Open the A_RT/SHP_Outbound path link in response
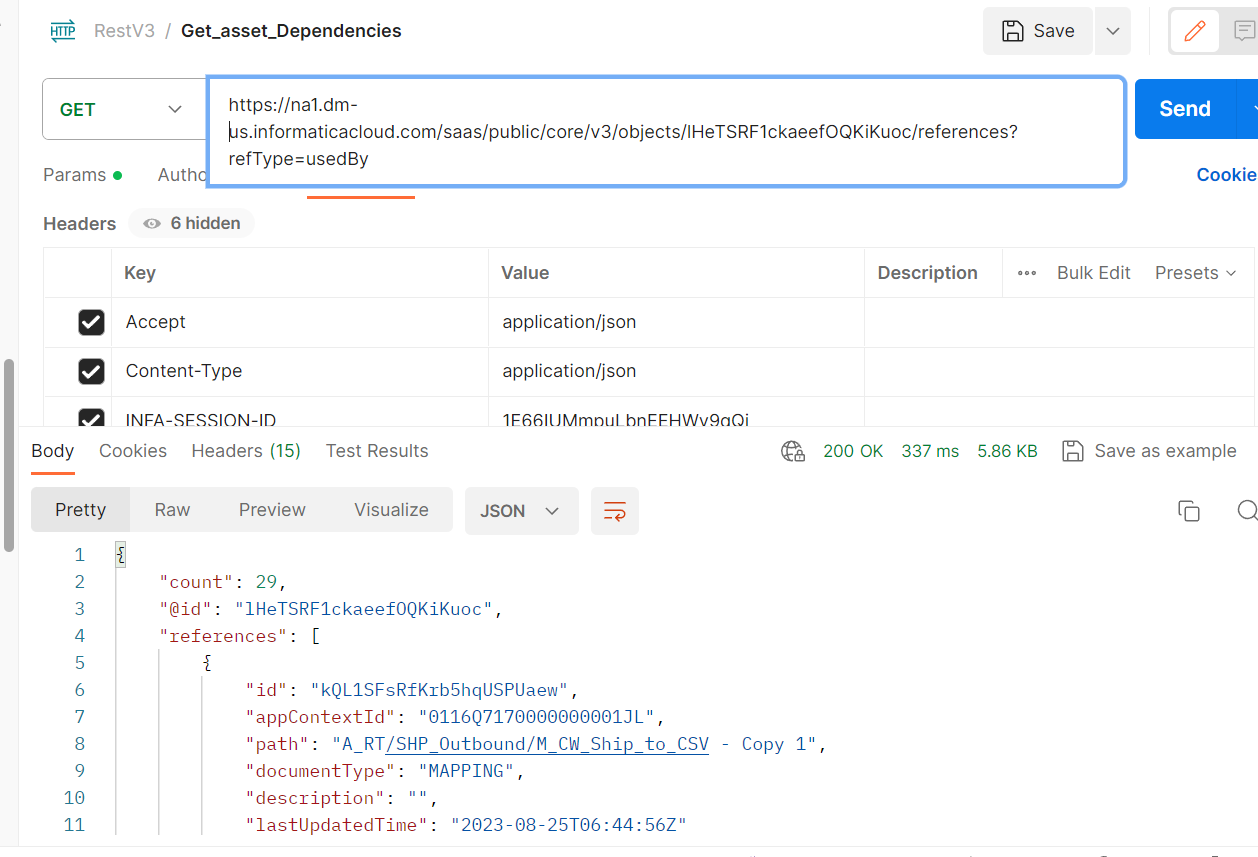This screenshot has height=857, width=1258. tap(548, 744)
